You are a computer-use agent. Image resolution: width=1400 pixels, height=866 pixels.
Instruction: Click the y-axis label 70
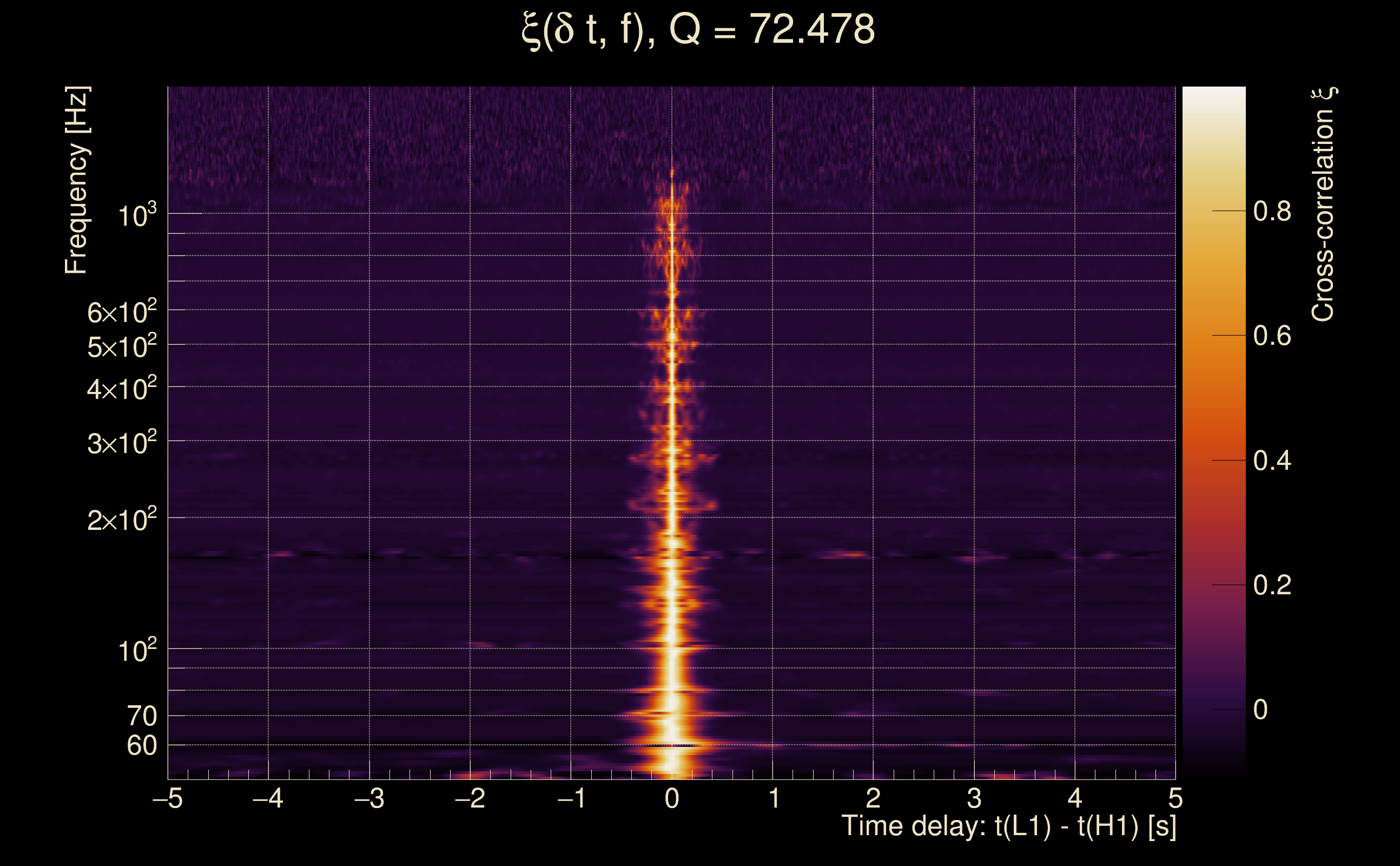[141, 717]
